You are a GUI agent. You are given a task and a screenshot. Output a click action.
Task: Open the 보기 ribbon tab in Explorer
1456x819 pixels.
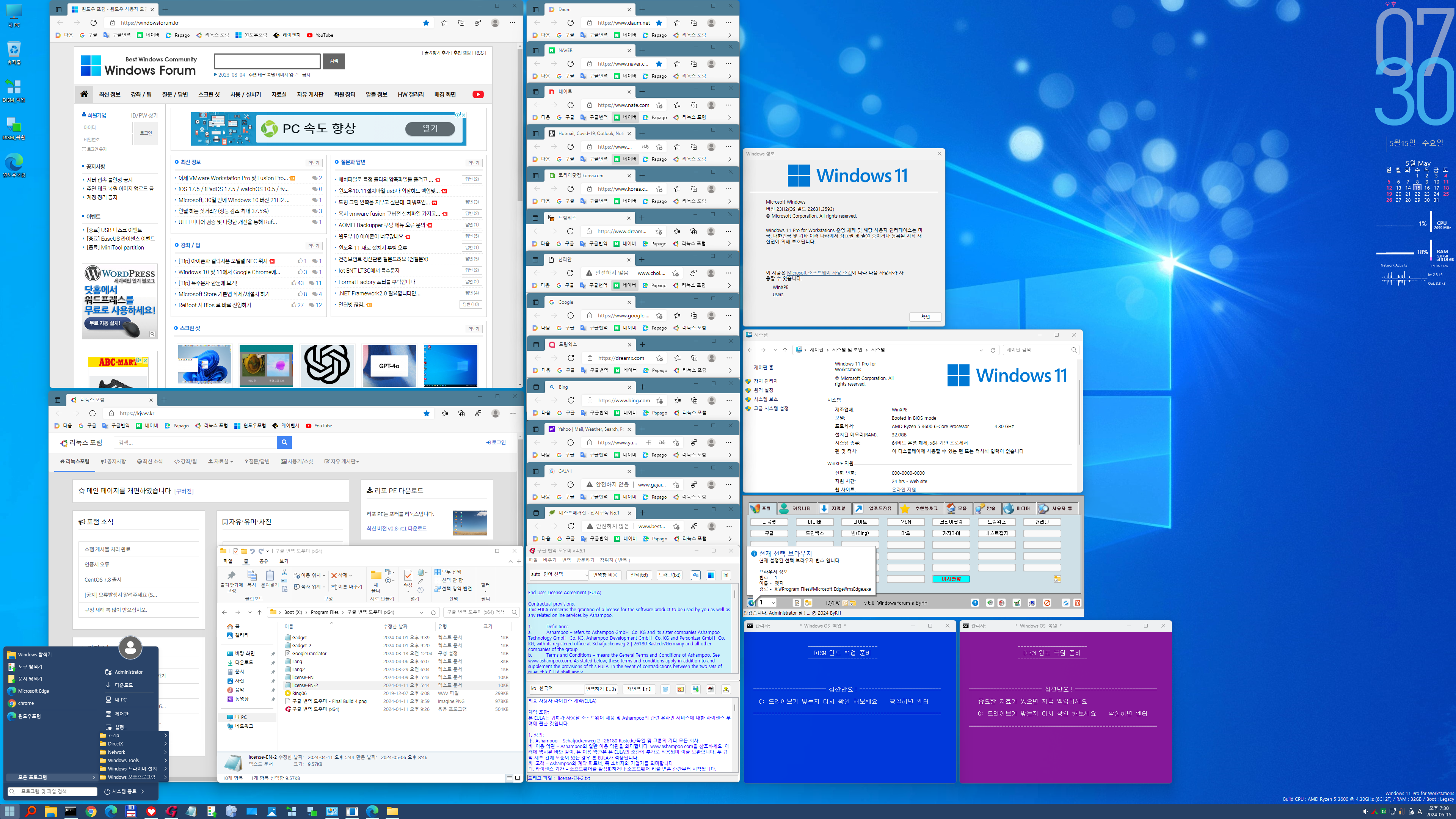[x=284, y=561]
